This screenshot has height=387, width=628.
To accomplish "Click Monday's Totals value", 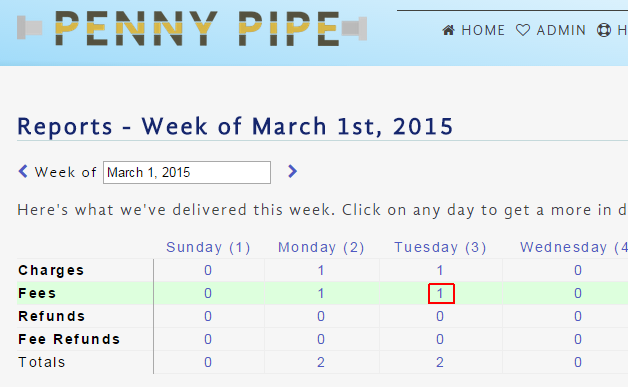I will click(x=321, y=362).
